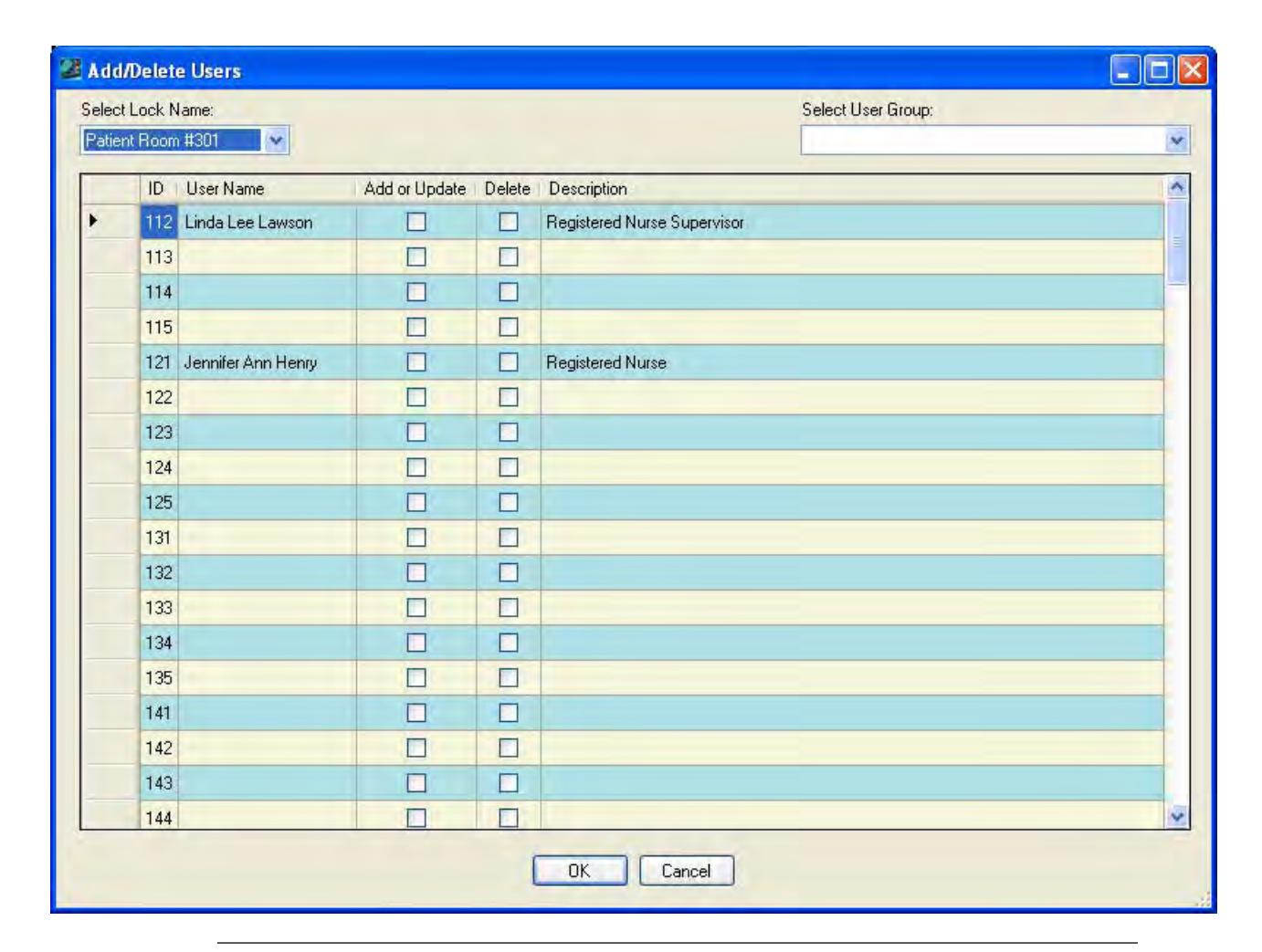Confirm changes with the OK button

pos(580,871)
